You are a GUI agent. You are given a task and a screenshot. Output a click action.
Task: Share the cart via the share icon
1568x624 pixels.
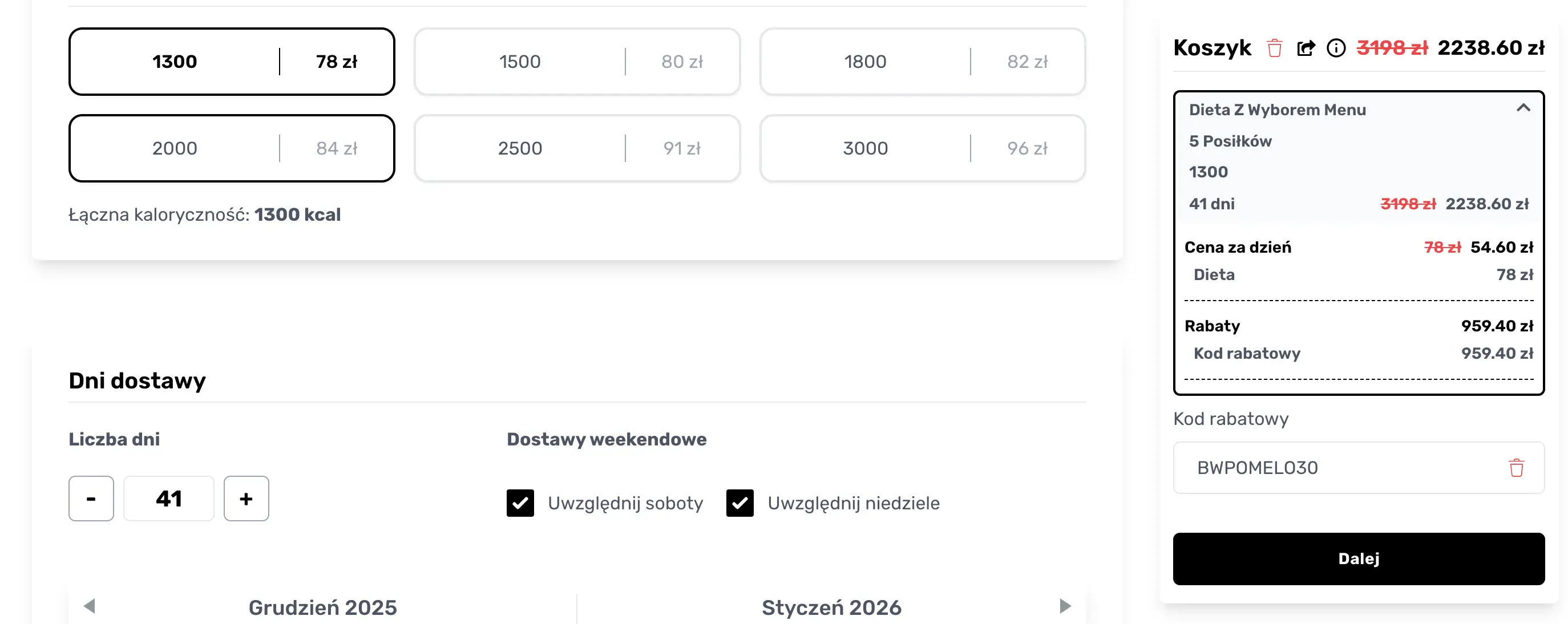coord(1306,48)
